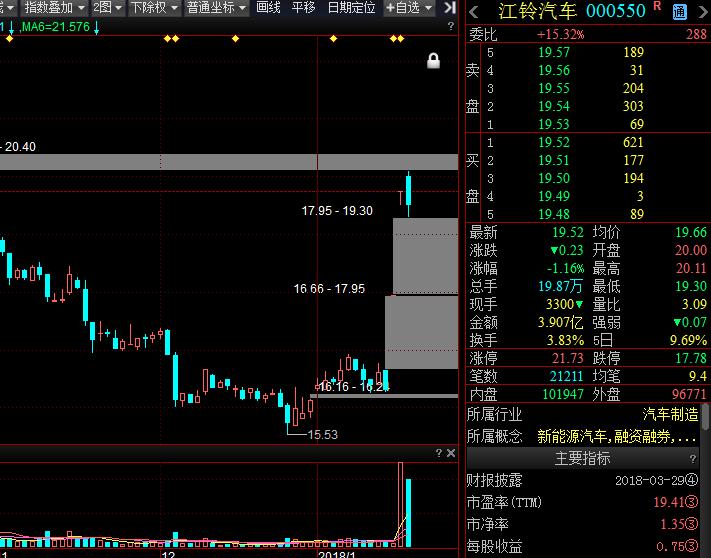Open volume panel help question mark
Screen dimensions: 711x558
point(438,453)
